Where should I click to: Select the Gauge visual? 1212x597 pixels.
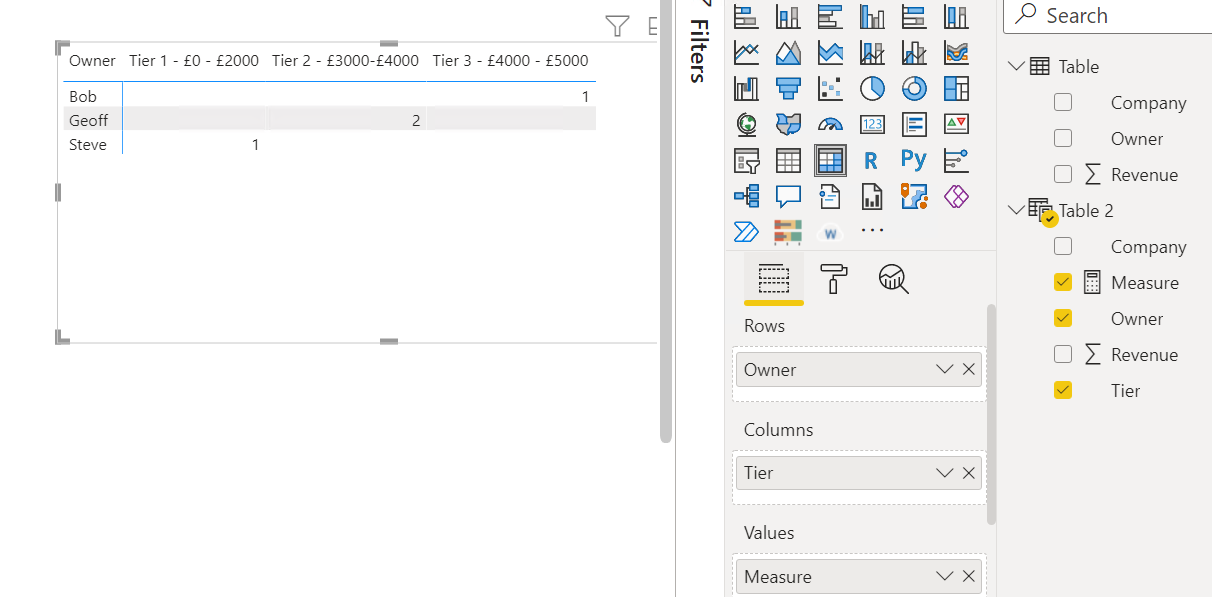point(830,124)
